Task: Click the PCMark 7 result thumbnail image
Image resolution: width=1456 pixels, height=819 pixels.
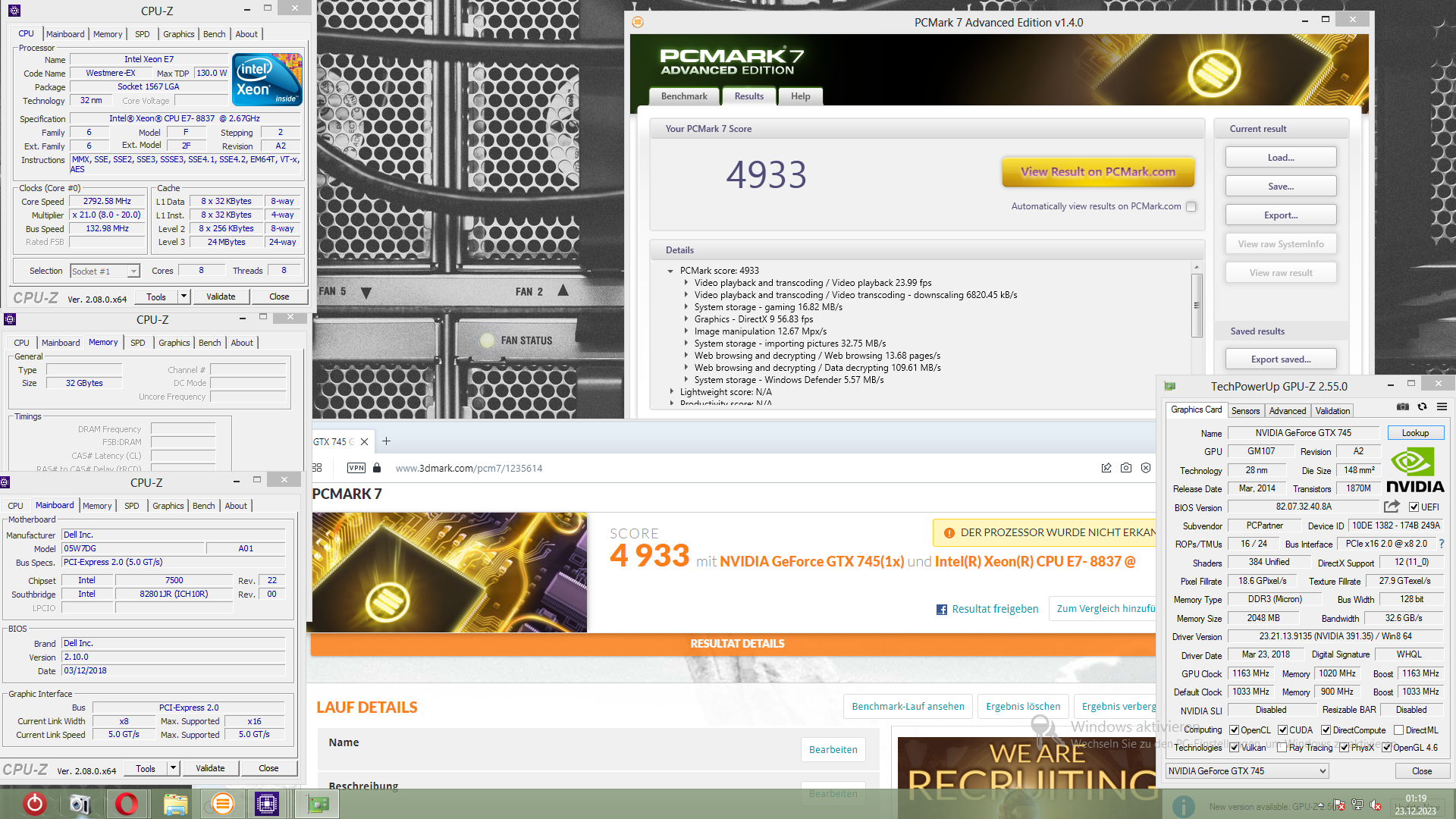Action: click(x=450, y=573)
